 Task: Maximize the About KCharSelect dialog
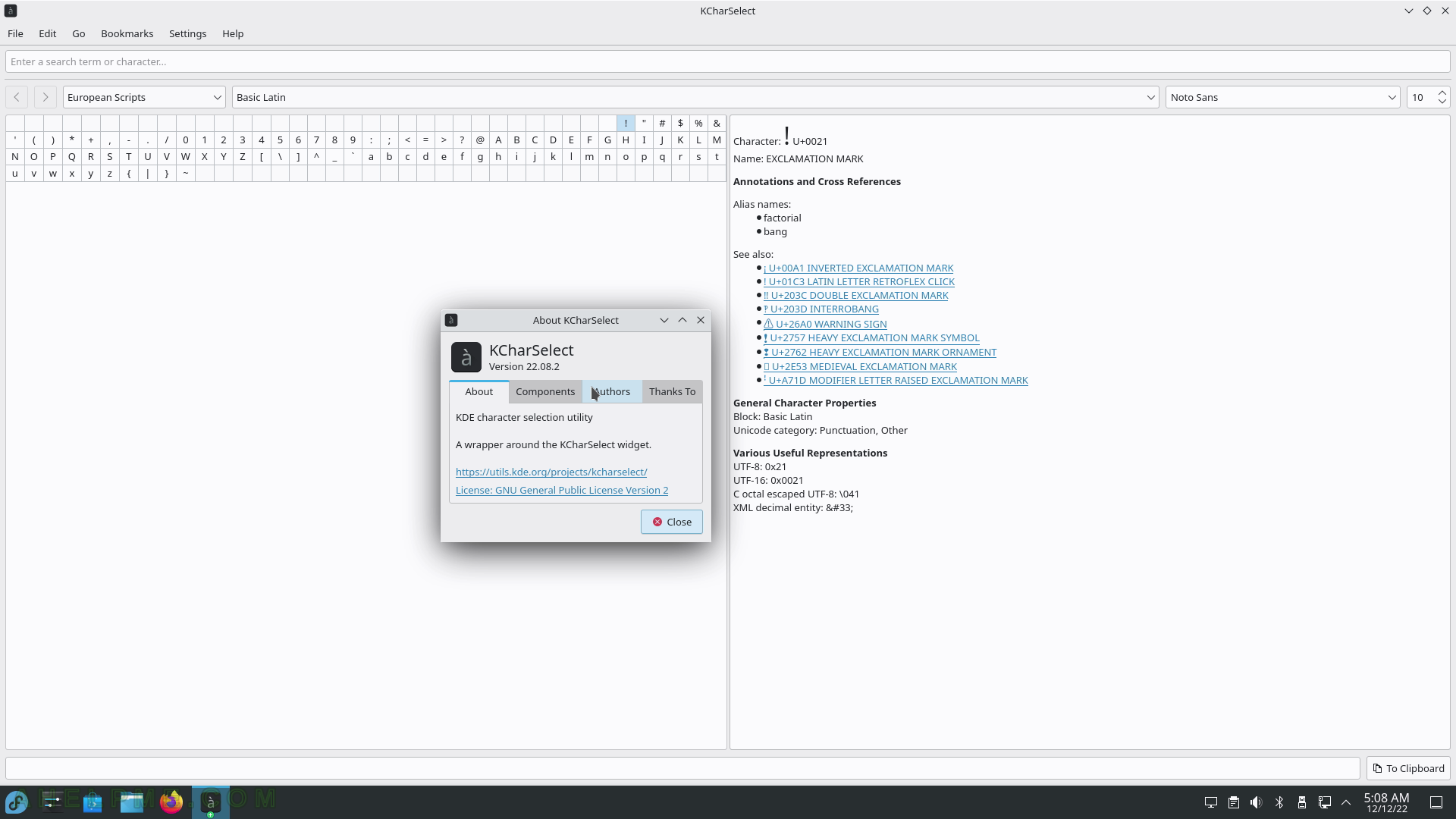pos(682,320)
